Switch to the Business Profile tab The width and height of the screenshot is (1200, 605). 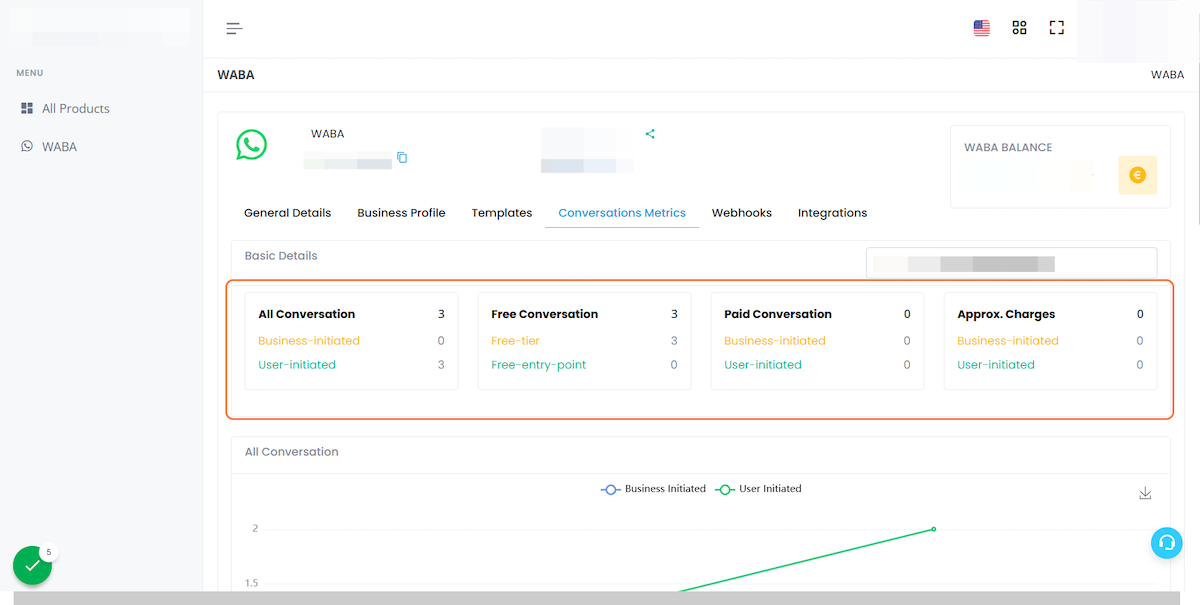[401, 213]
